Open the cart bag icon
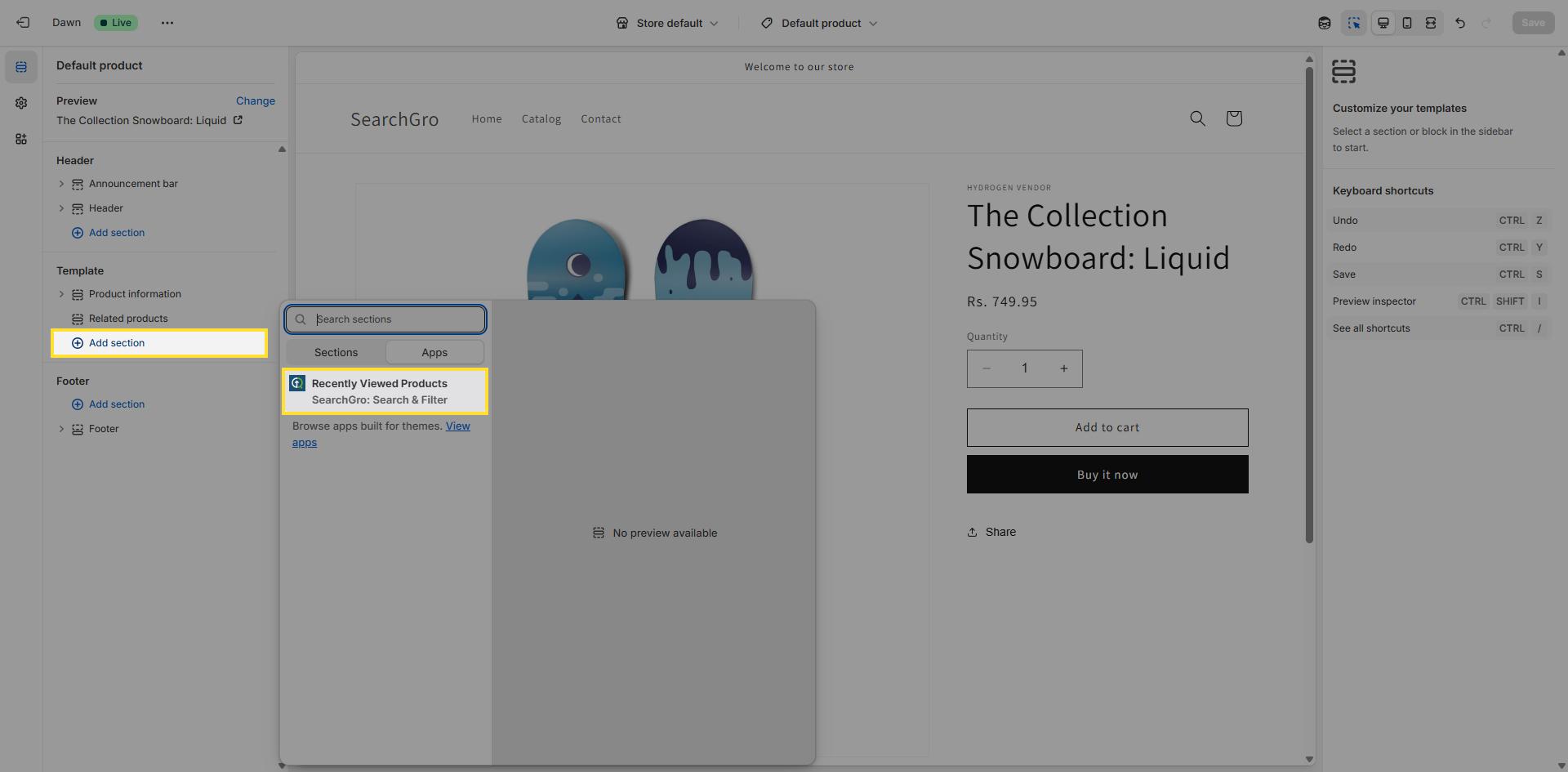Screen dimensions: 1568x772 pyautogui.click(x=1233, y=118)
